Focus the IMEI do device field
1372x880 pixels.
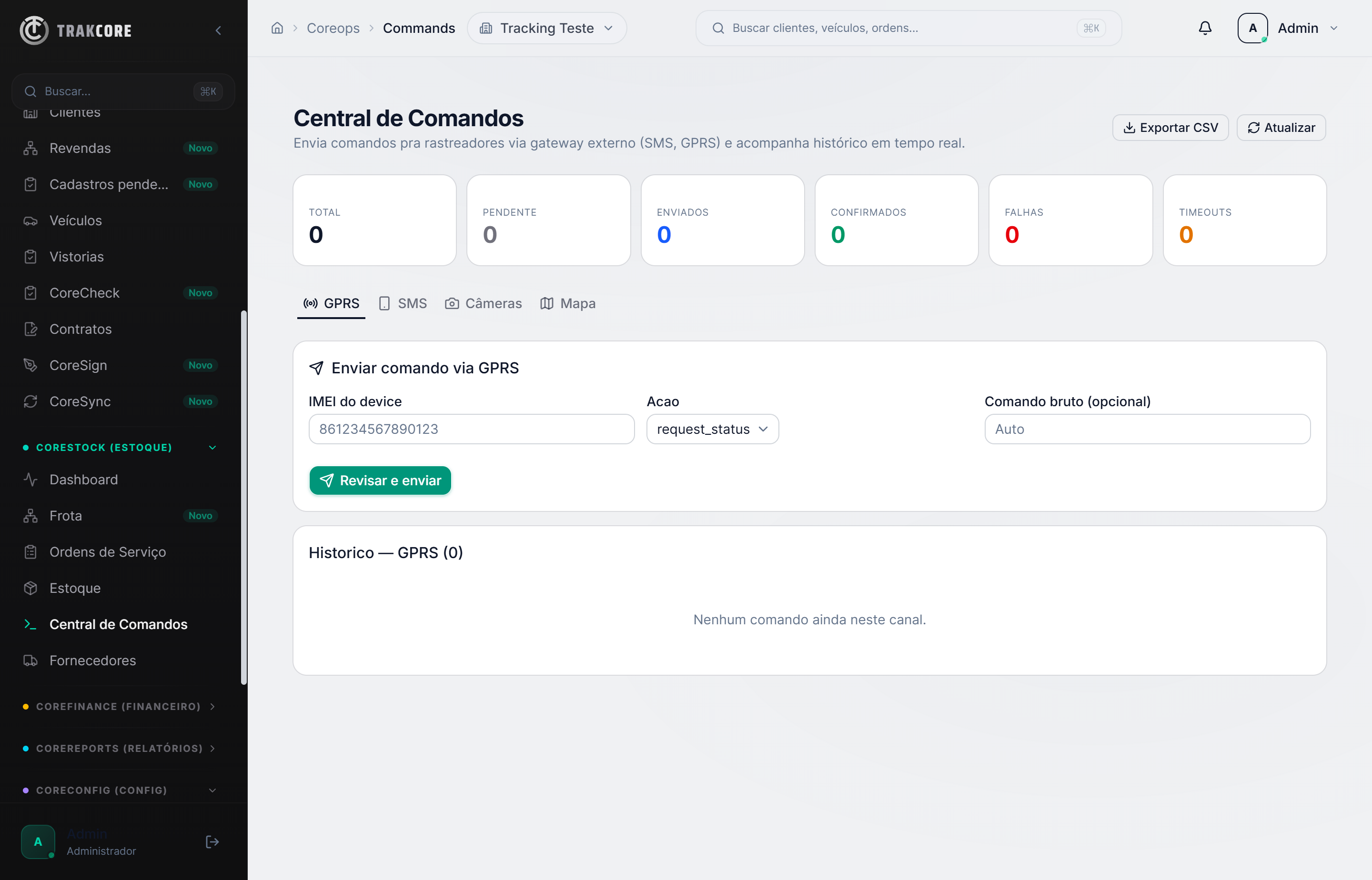tap(472, 429)
